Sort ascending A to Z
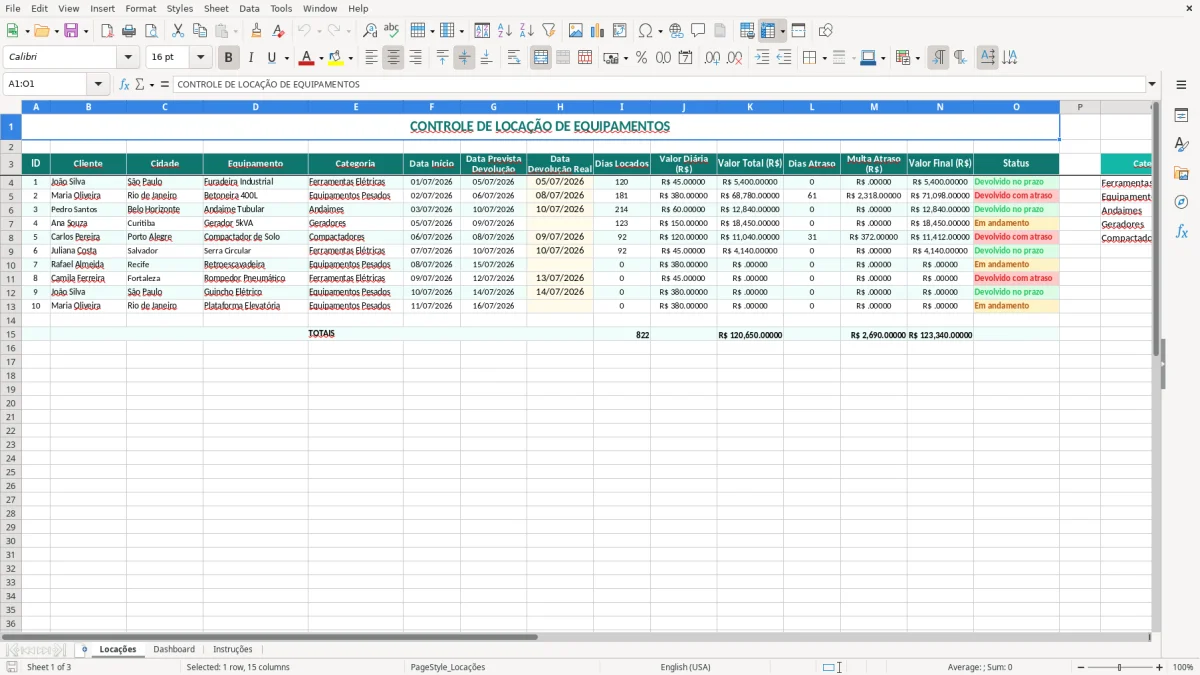 point(505,31)
